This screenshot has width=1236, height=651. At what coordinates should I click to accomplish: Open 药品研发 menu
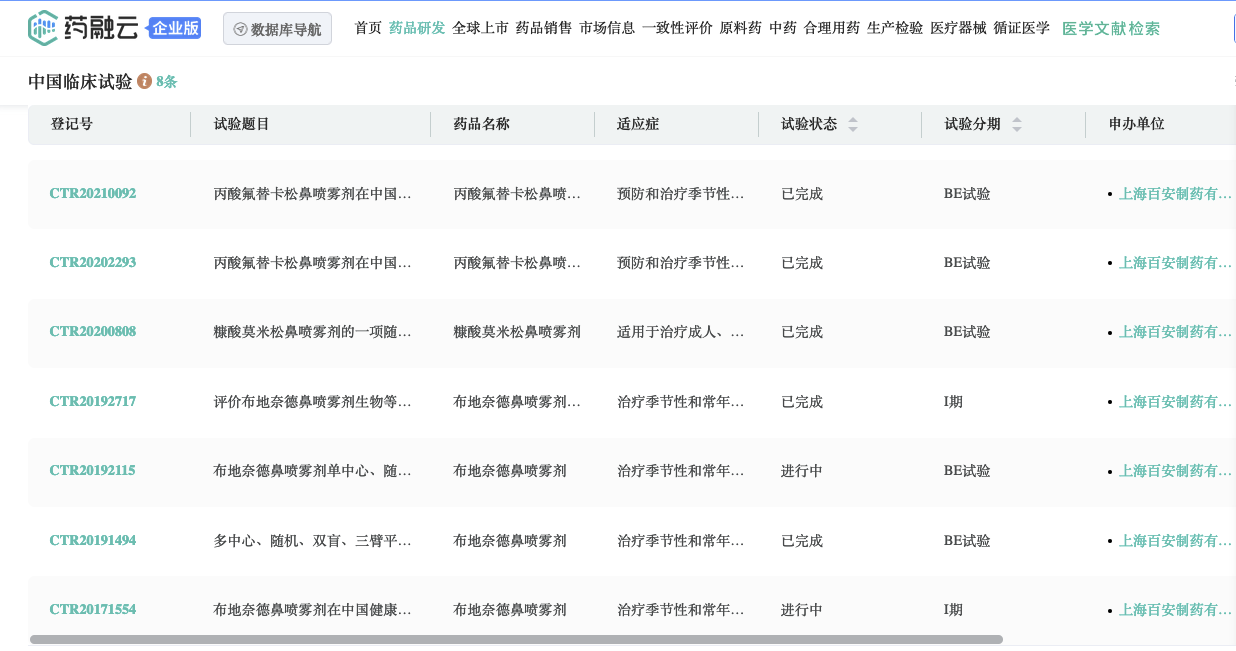tap(417, 28)
